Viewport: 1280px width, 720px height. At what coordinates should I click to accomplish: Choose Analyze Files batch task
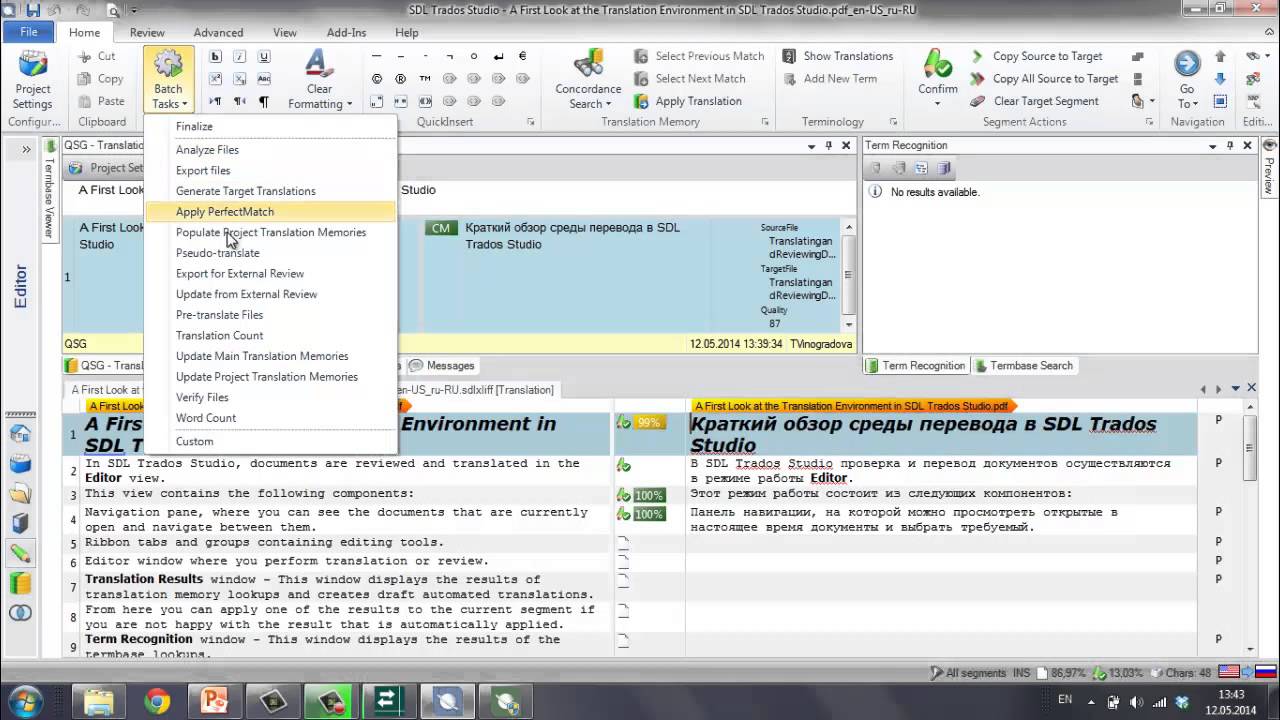(x=271, y=150)
